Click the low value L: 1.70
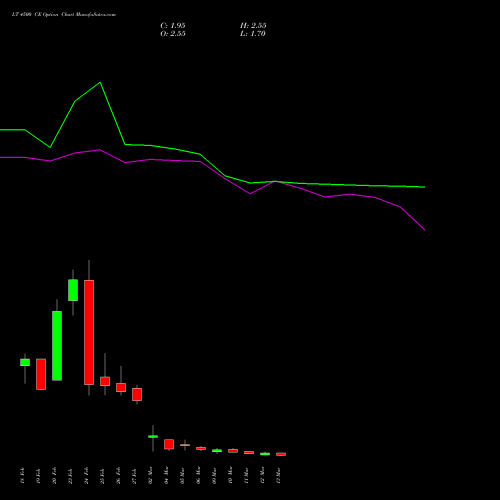 pos(253,33)
